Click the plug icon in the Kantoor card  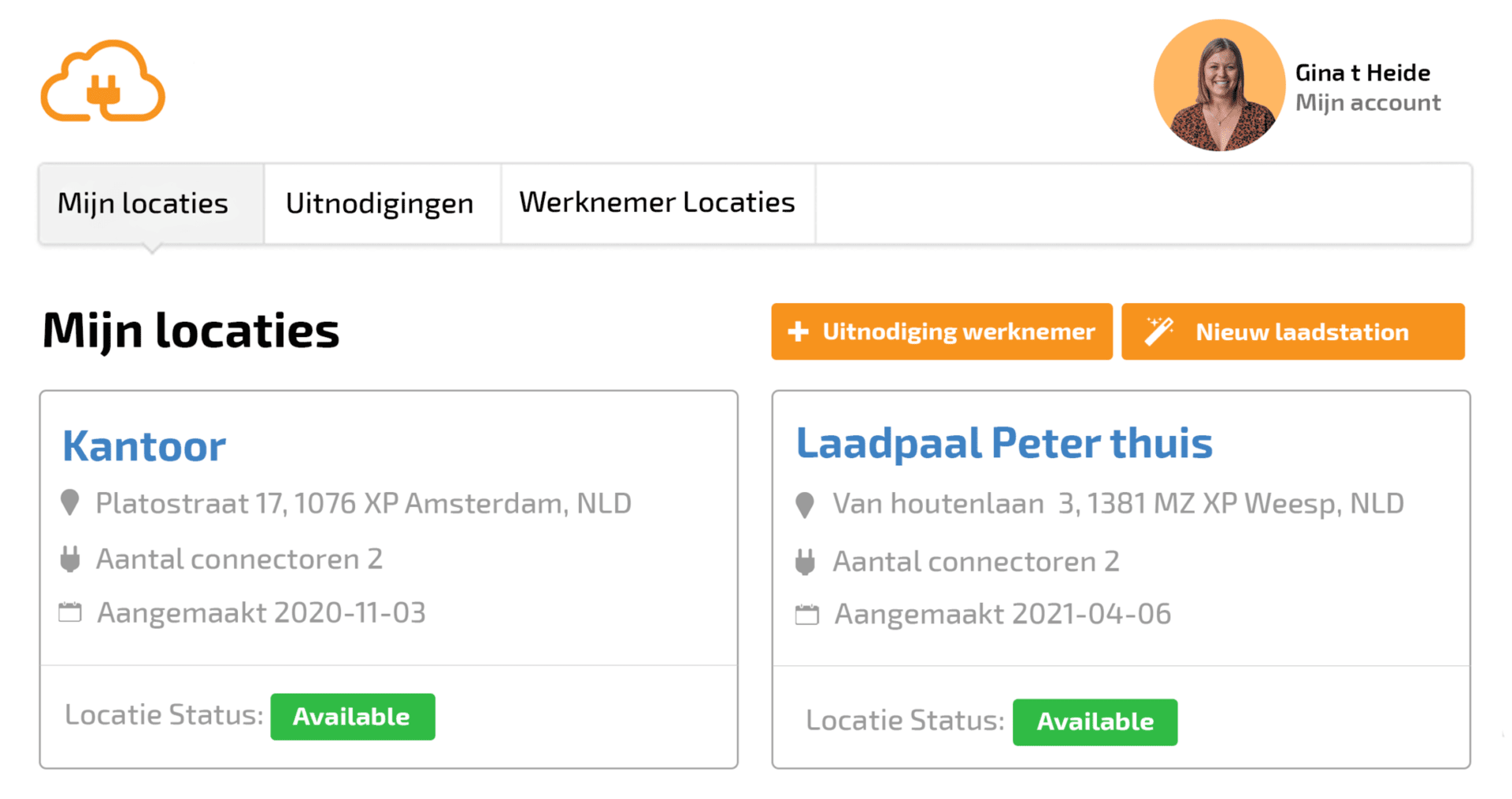[x=70, y=560]
